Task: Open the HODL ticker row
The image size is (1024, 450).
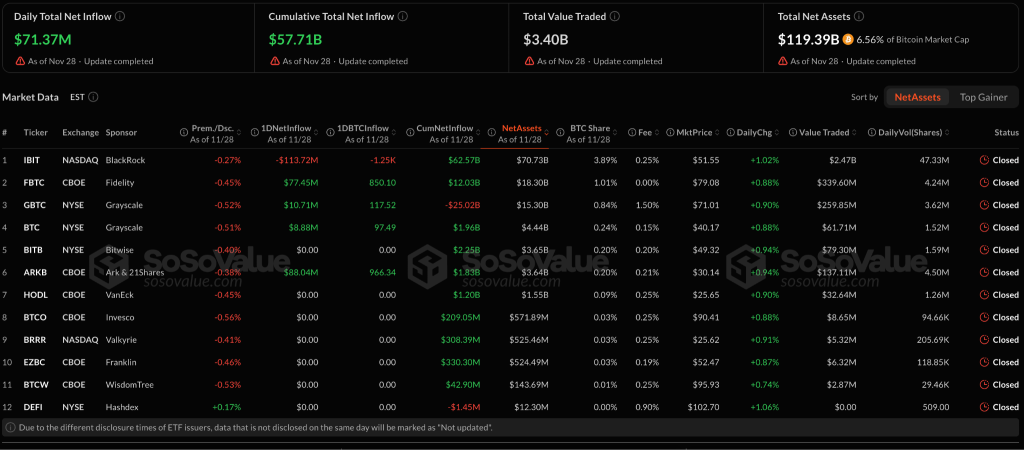Action: coord(512,295)
